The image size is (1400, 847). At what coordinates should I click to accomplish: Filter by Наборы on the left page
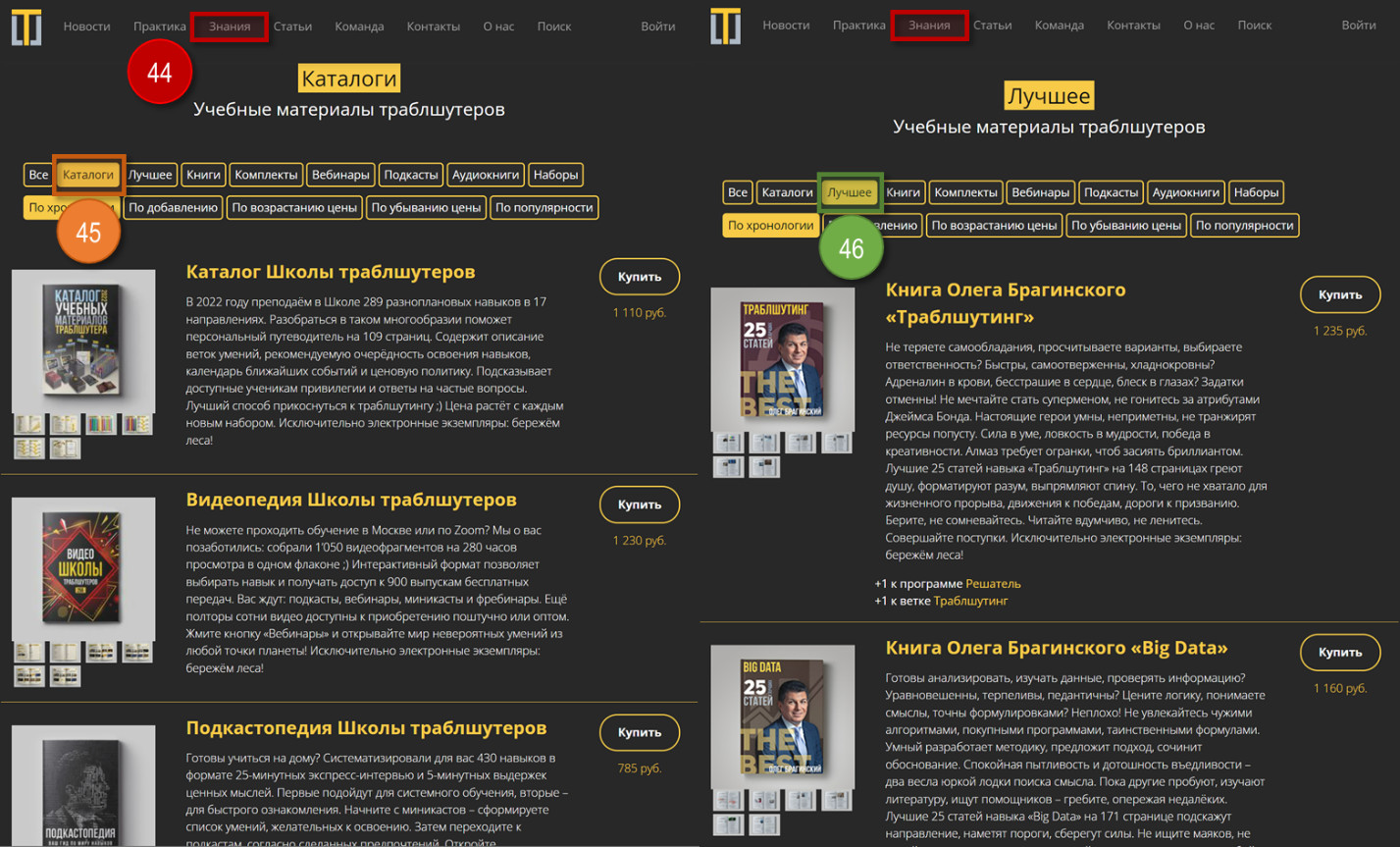click(555, 175)
